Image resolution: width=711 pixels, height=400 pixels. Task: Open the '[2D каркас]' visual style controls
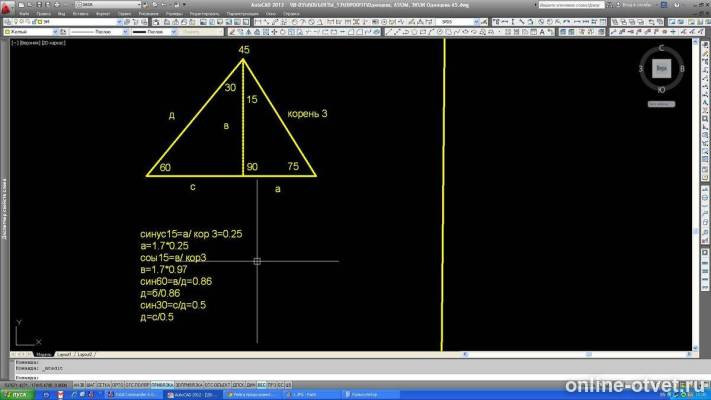[x=54, y=43]
